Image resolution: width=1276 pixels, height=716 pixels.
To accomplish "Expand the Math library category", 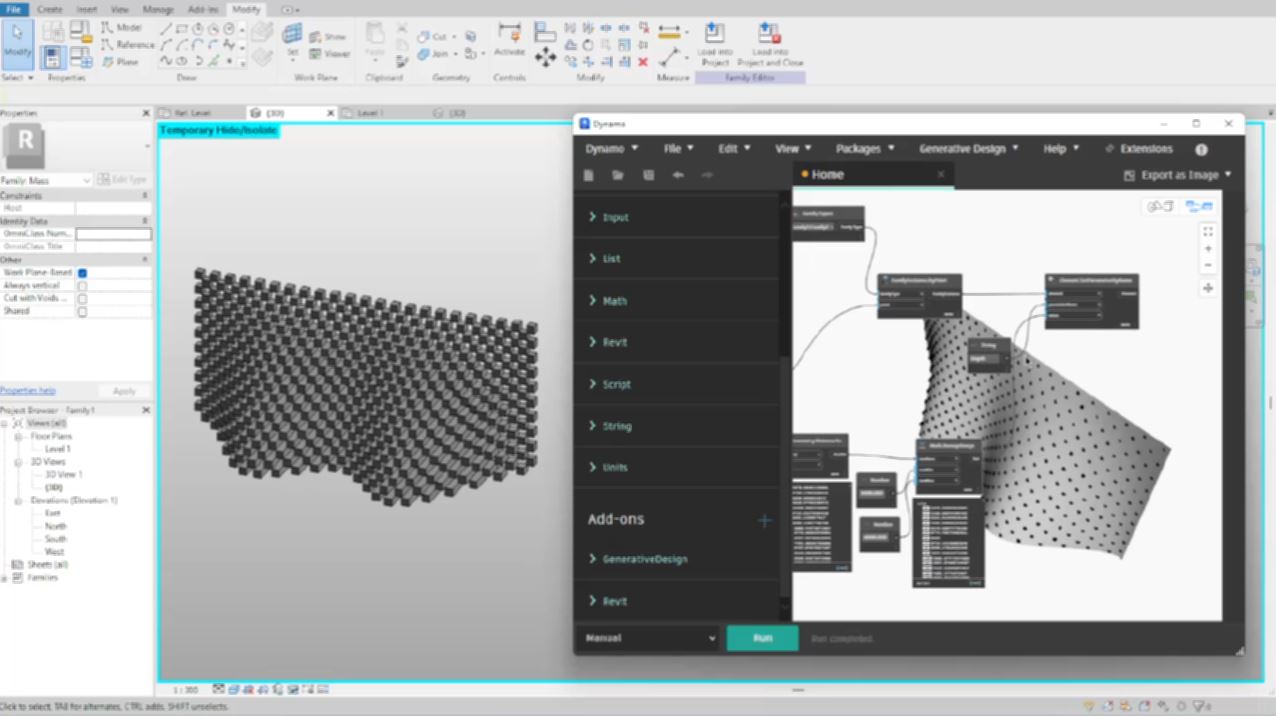I will point(614,301).
